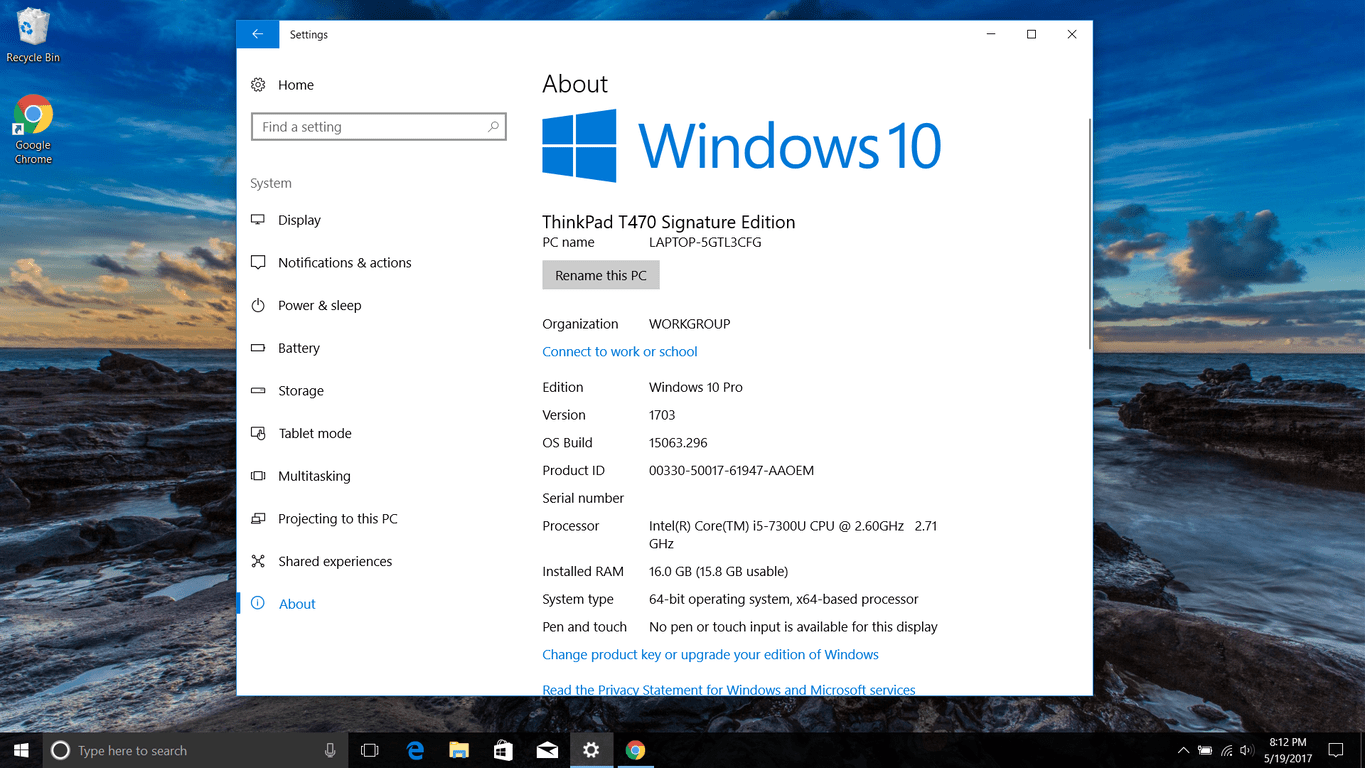Click the Storage drive icon
Screen dimensions: 1365x768
click(x=258, y=391)
